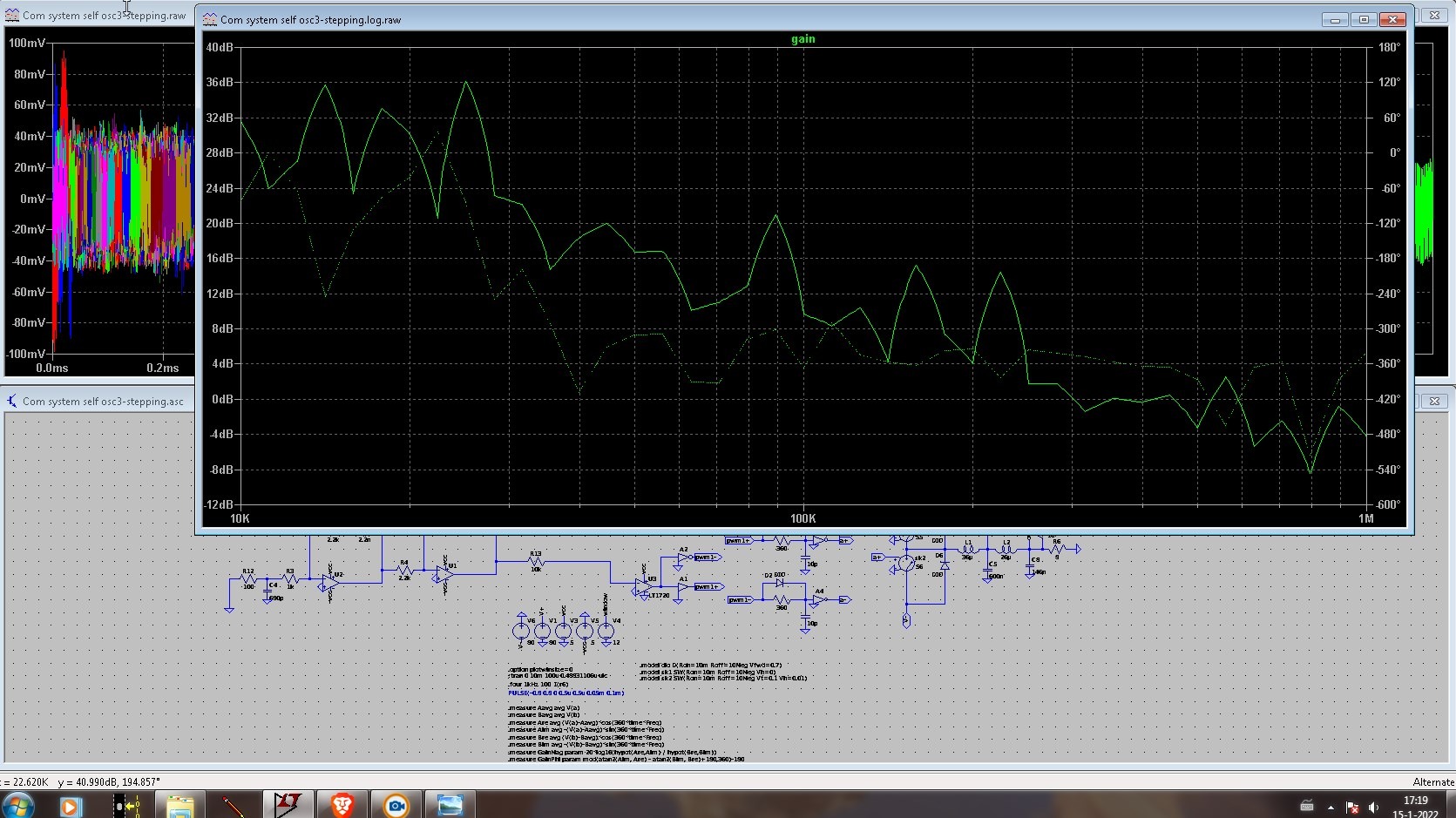Click the pwm1- output net label near A2

[x=706, y=557]
